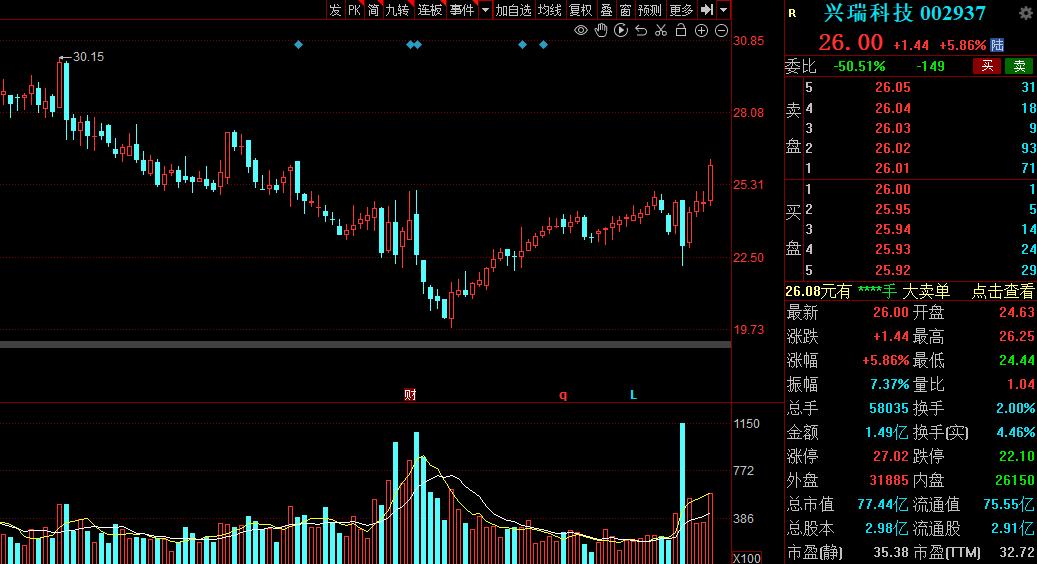Click buy level 5 price 25.92

point(893,270)
